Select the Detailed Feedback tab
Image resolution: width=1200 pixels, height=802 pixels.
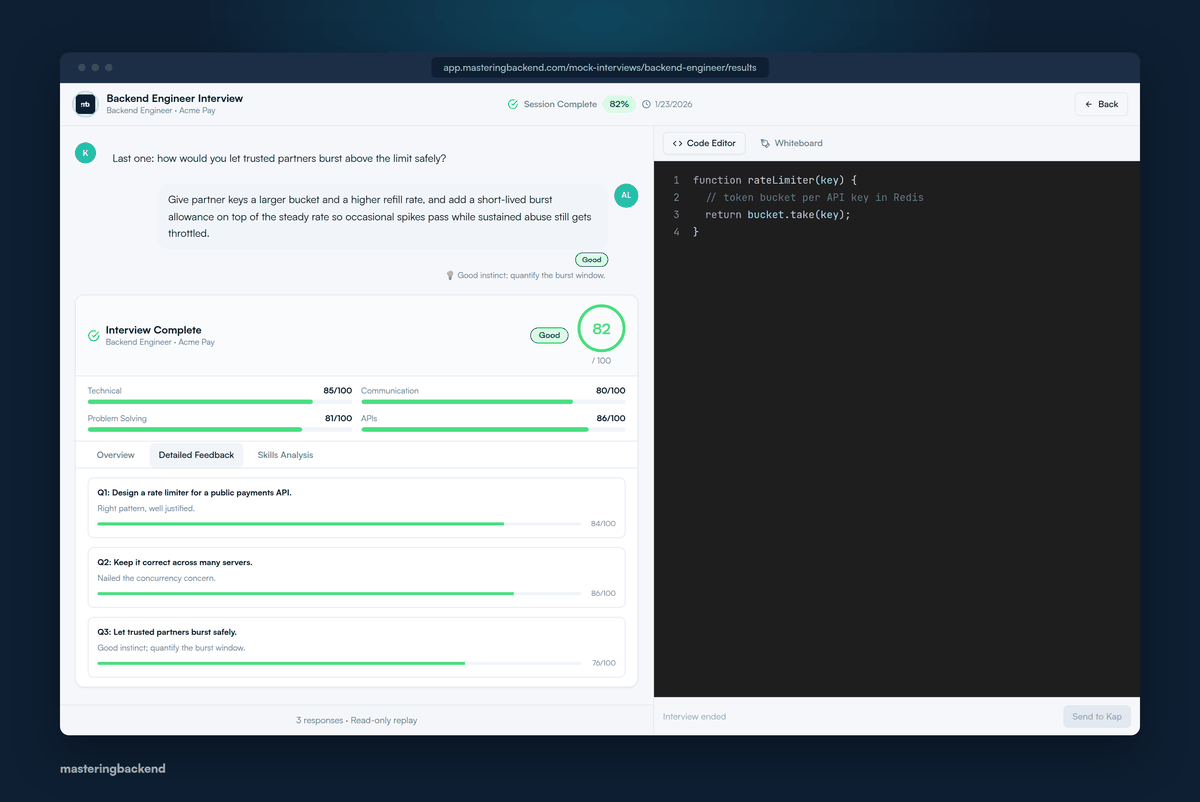196,455
